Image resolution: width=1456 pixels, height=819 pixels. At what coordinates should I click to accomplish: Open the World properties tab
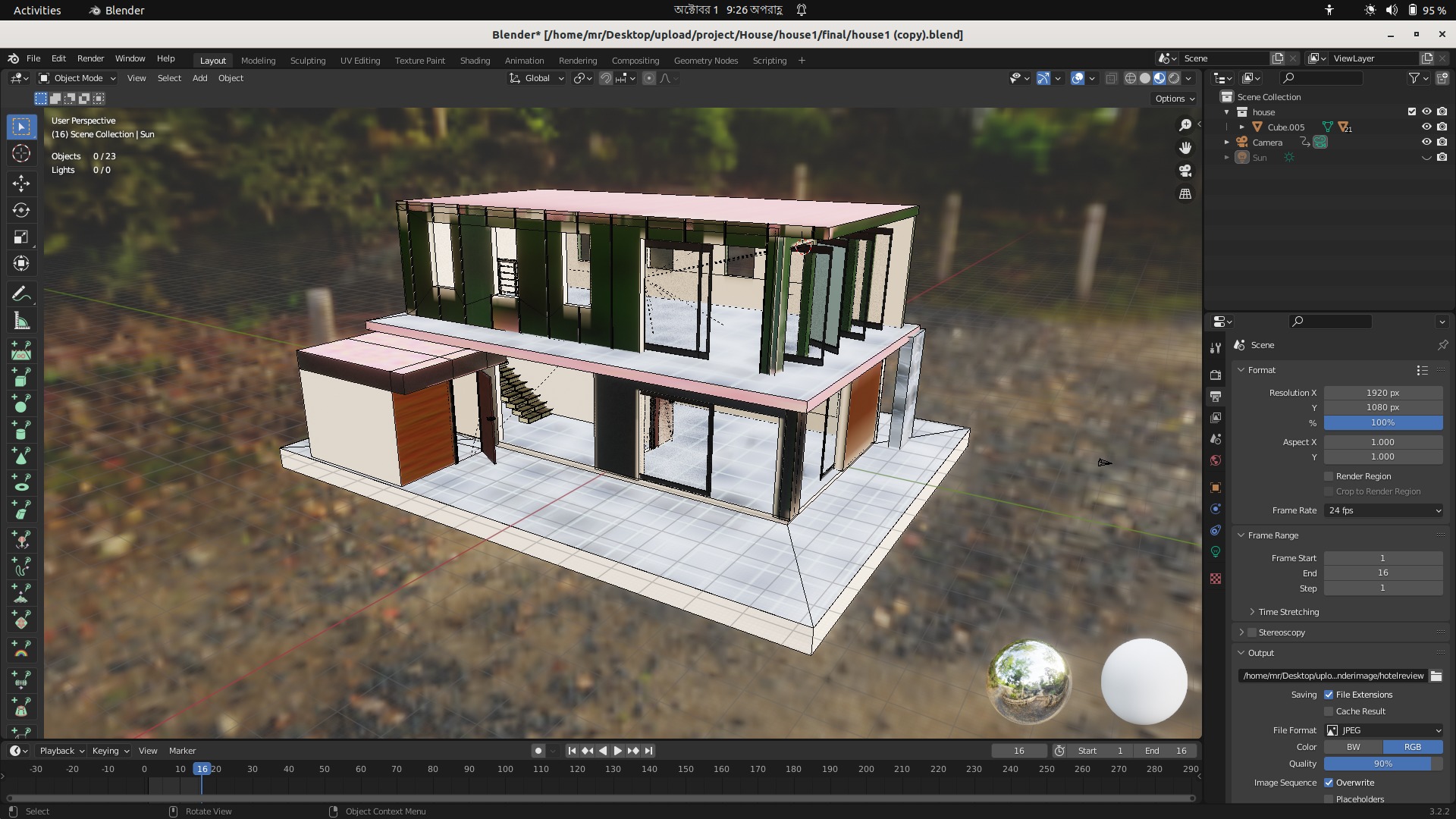[1216, 460]
